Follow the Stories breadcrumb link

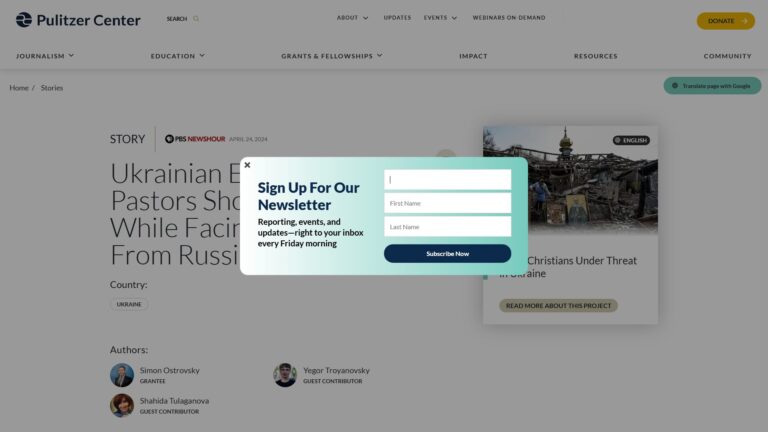click(x=52, y=88)
